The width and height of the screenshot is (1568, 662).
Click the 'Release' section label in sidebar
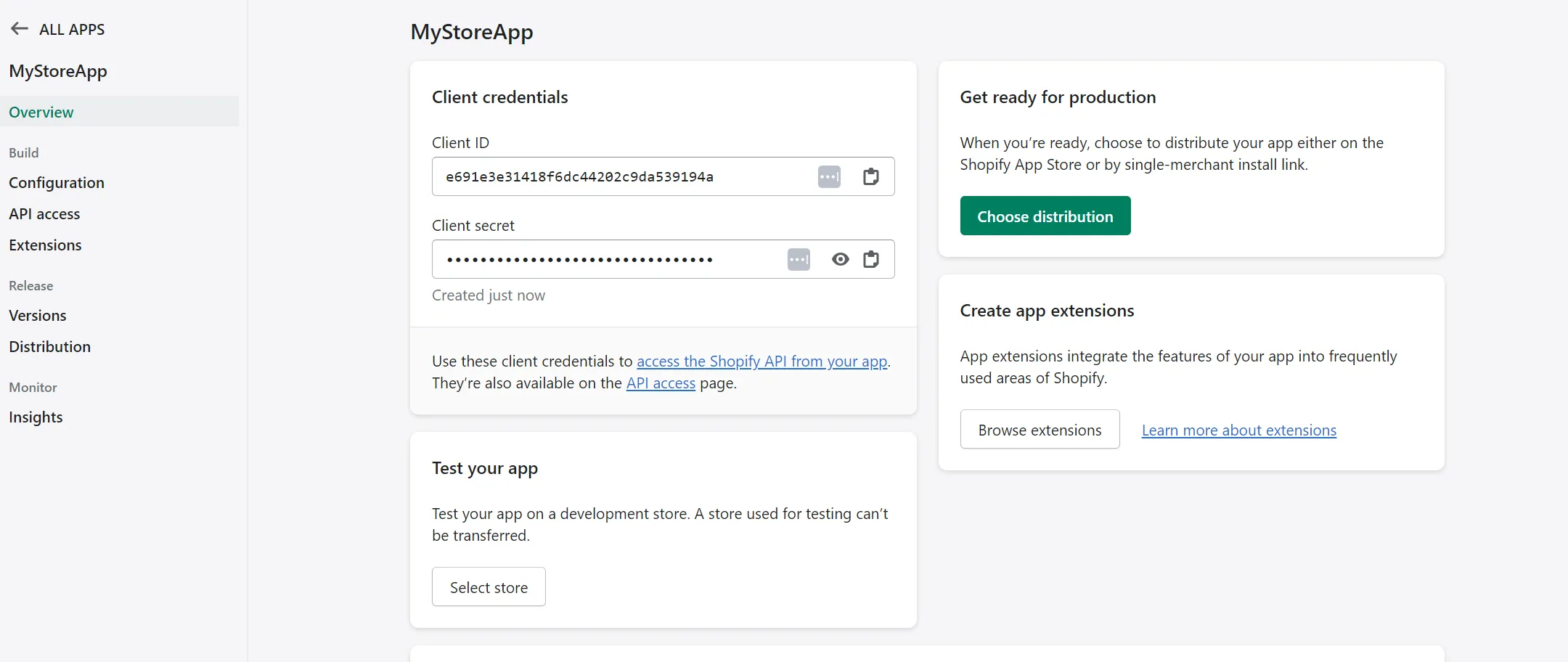[x=31, y=286]
